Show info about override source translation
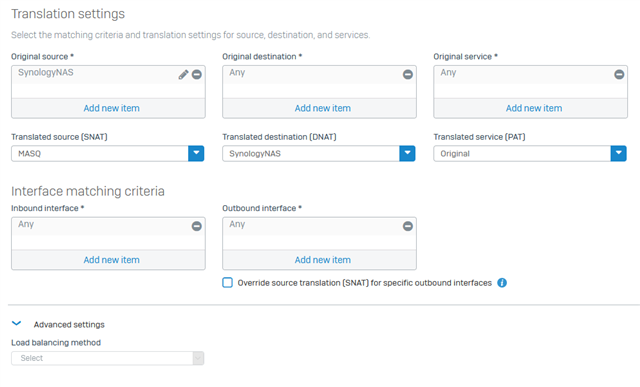640x387 pixels. pos(502,283)
